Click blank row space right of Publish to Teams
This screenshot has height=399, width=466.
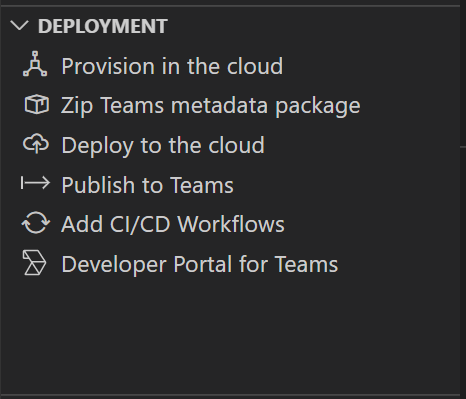pos(347,185)
